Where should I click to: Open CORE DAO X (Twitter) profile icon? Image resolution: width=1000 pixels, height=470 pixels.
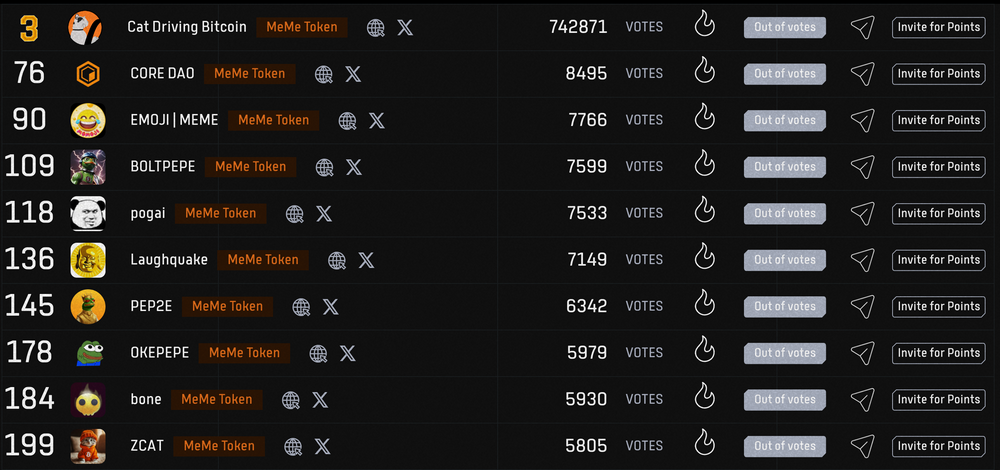[x=353, y=74]
